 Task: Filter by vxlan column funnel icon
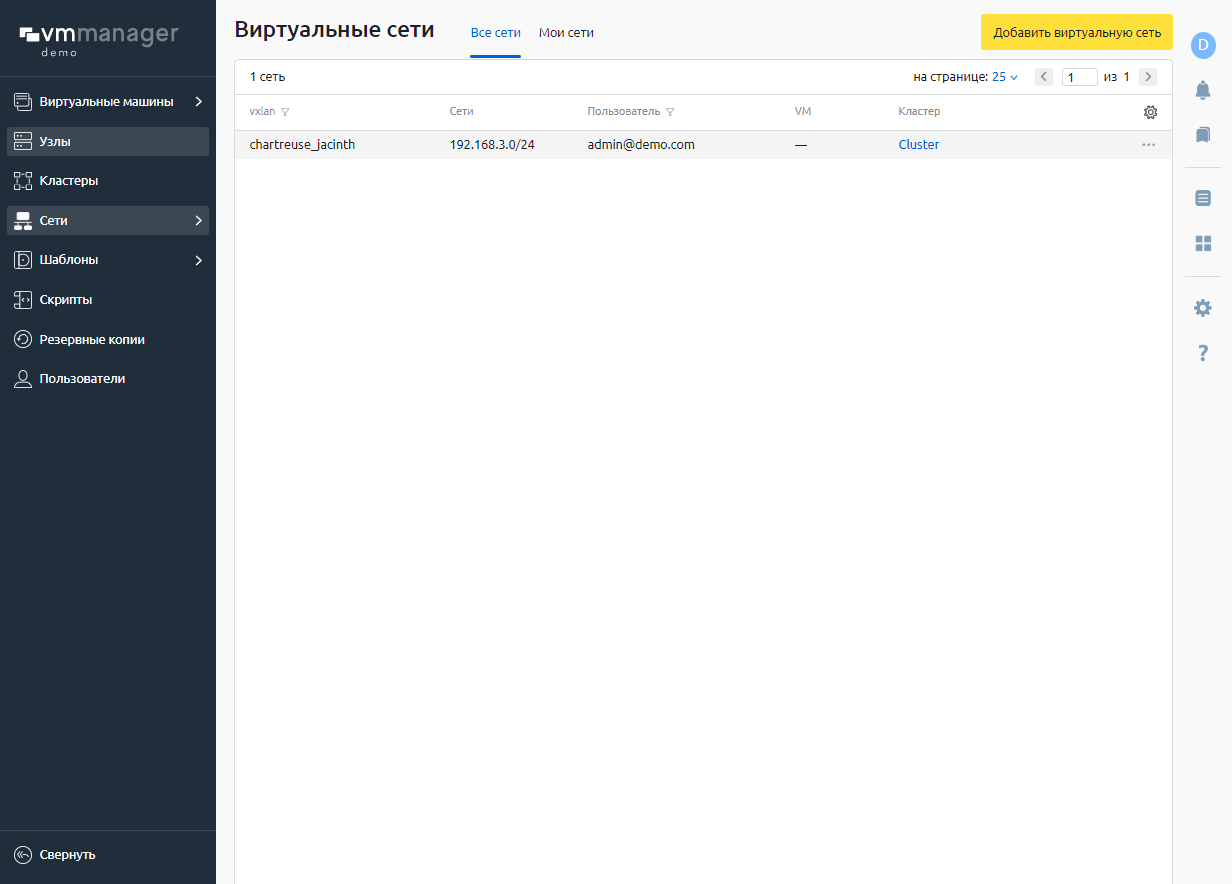pyautogui.click(x=285, y=112)
